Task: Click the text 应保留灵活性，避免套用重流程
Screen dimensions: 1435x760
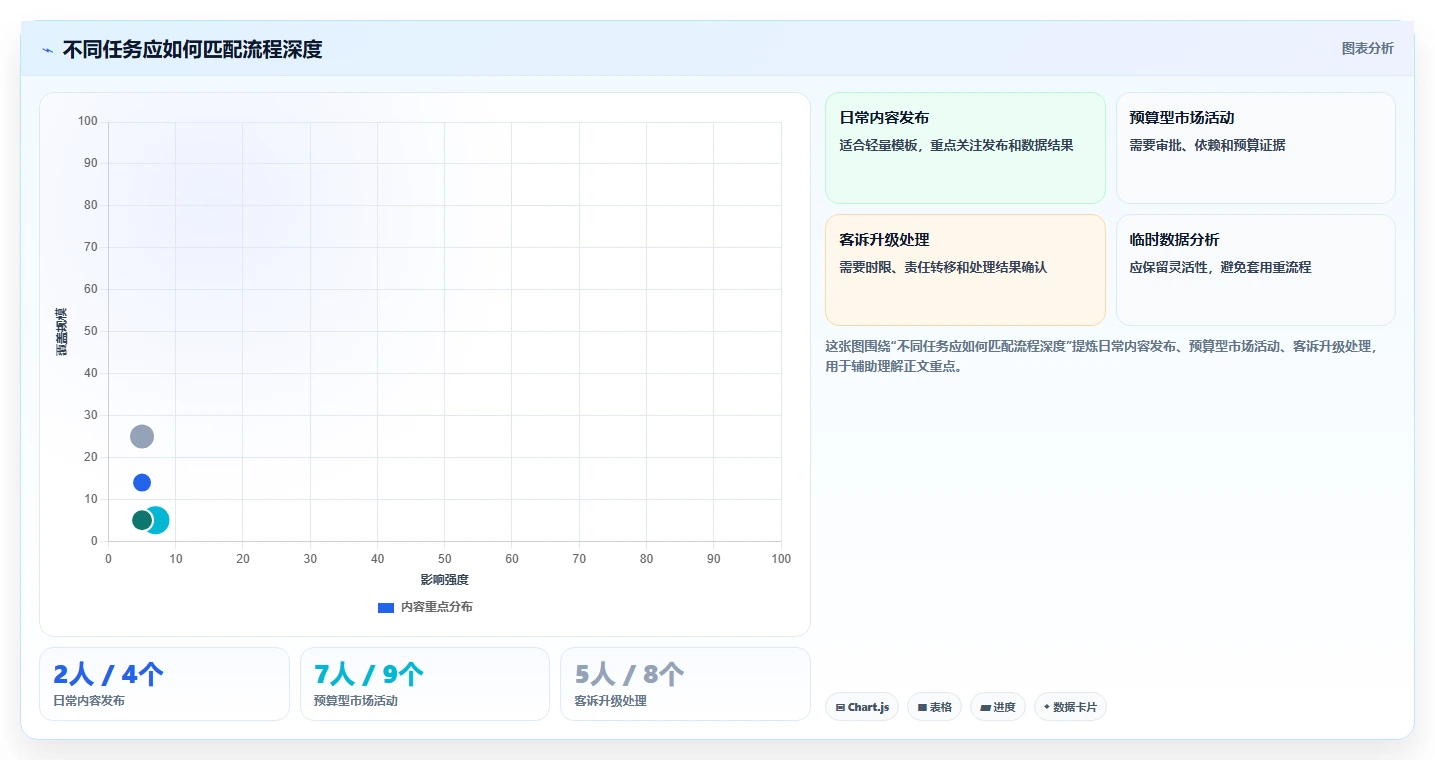Action: [1220, 267]
